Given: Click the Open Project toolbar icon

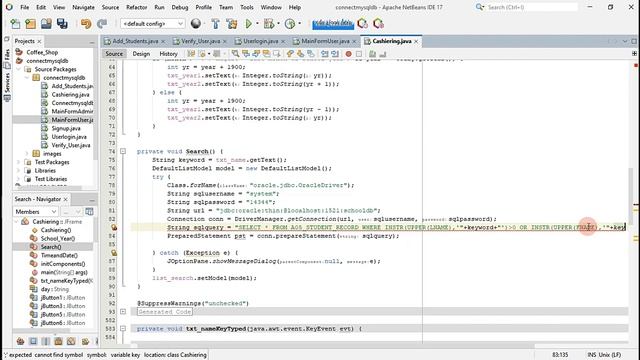Looking at the screenshot, I should (46, 24).
